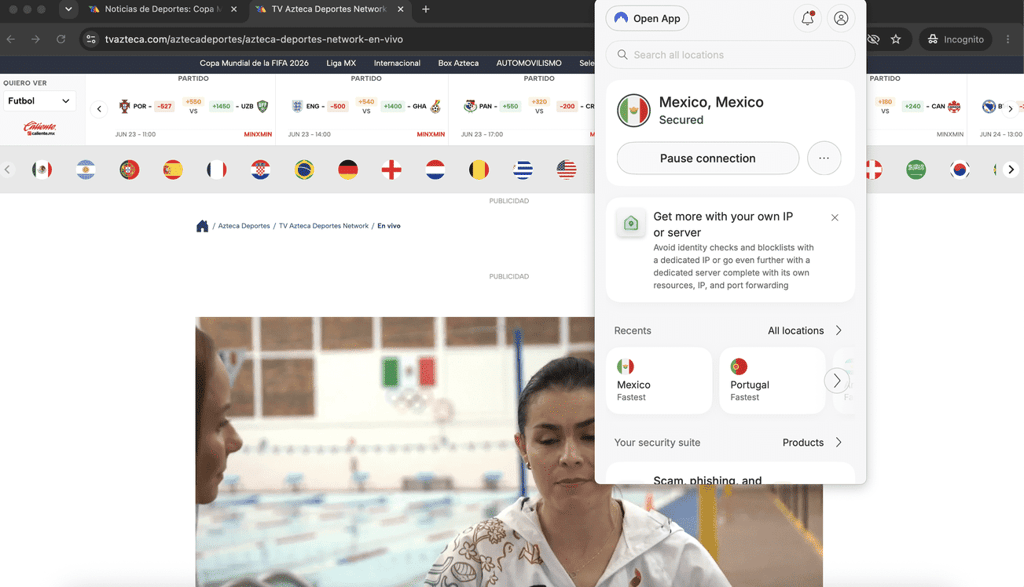The width and height of the screenshot is (1024, 587).
Task: Click the Saudi Arabia flag in team strip
Action: pos(916,170)
